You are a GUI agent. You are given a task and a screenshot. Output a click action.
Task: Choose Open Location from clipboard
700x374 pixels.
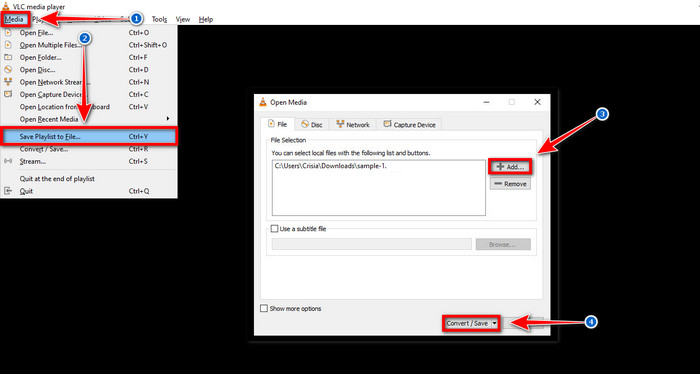(x=89, y=107)
